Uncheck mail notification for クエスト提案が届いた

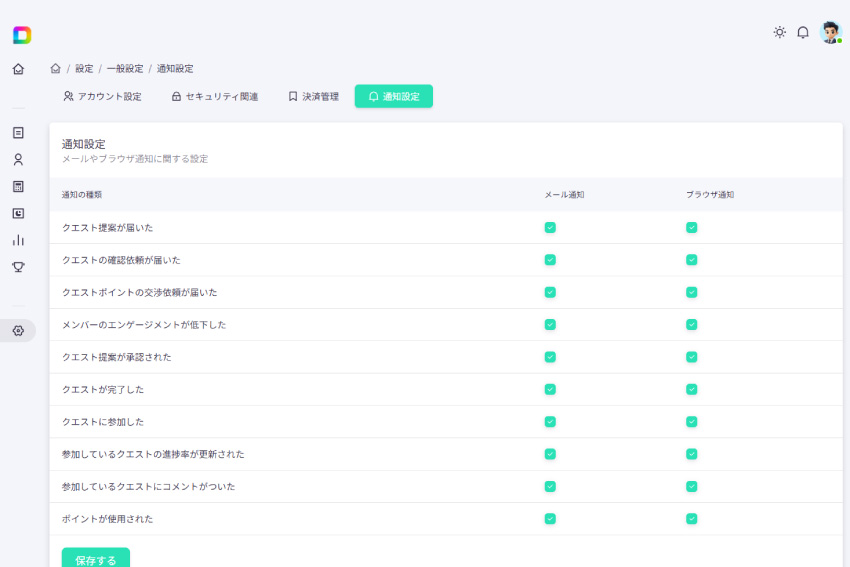click(x=550, y=227)
